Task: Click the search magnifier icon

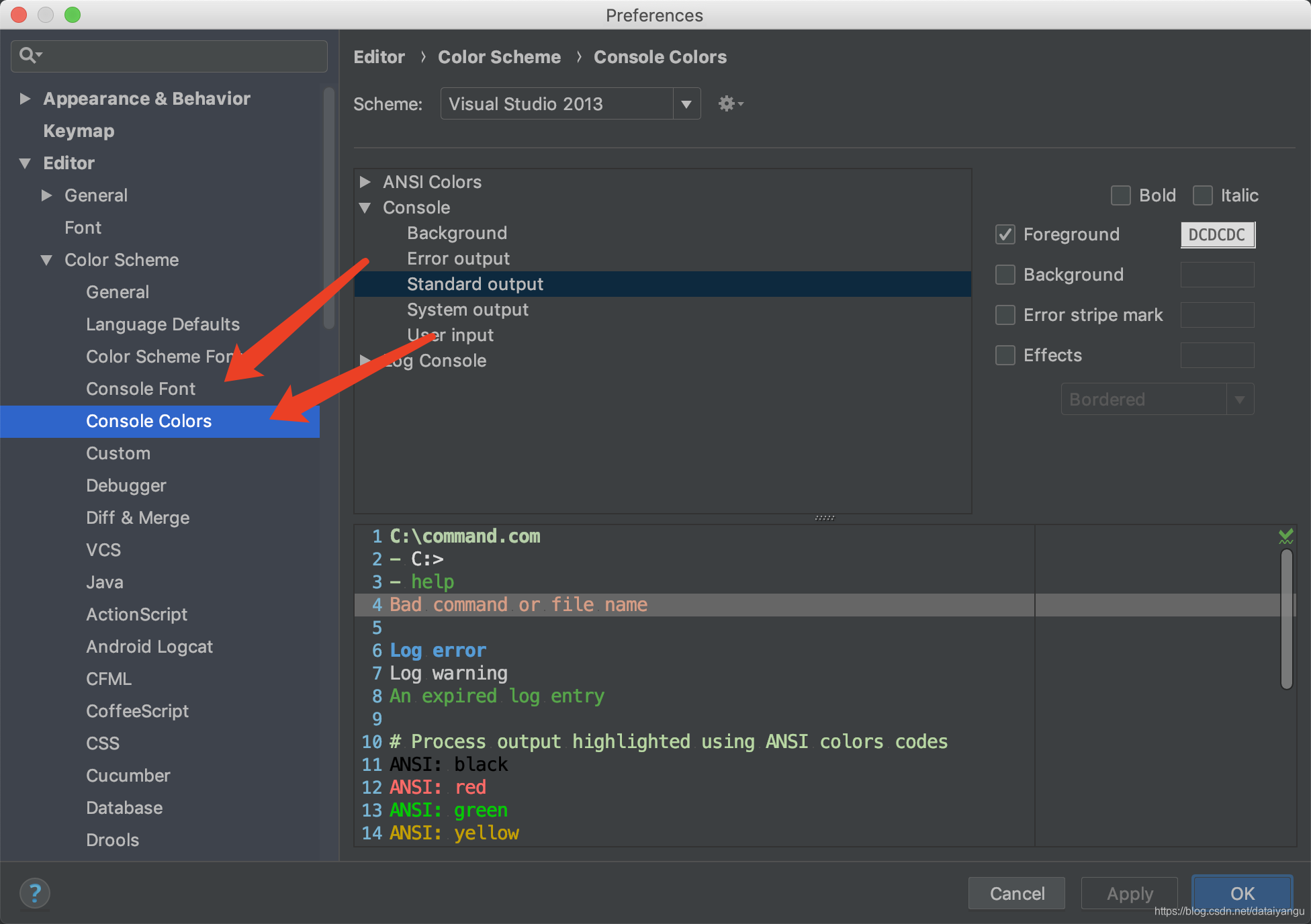Action: 28,55
